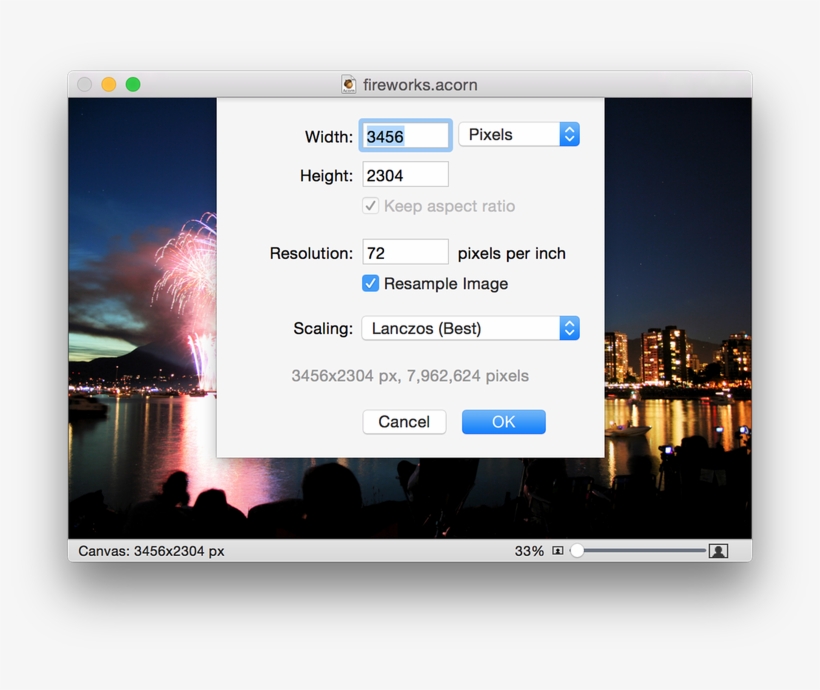Toggle the Keep aspect ratio checkbox
Viewport: 820px width, 690px height.
370,206
